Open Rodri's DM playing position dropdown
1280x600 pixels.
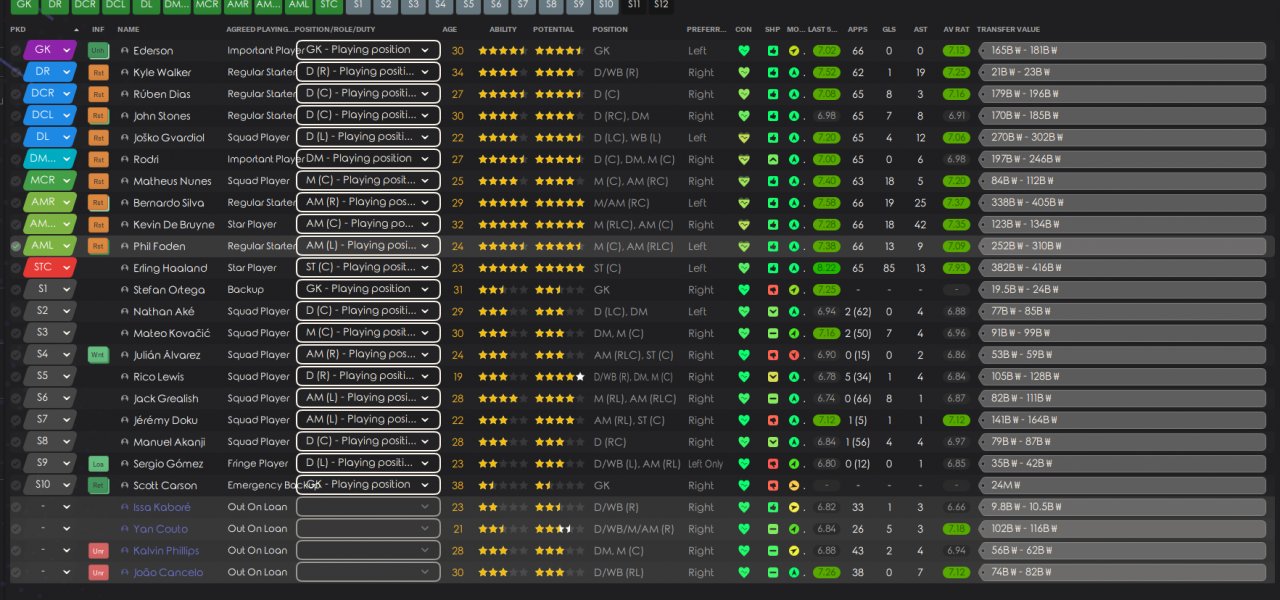368,159
